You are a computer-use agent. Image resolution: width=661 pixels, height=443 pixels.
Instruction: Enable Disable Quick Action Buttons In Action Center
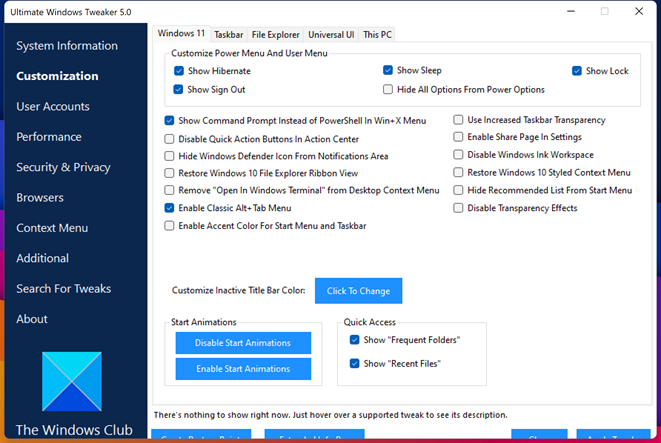pos(169,139)
